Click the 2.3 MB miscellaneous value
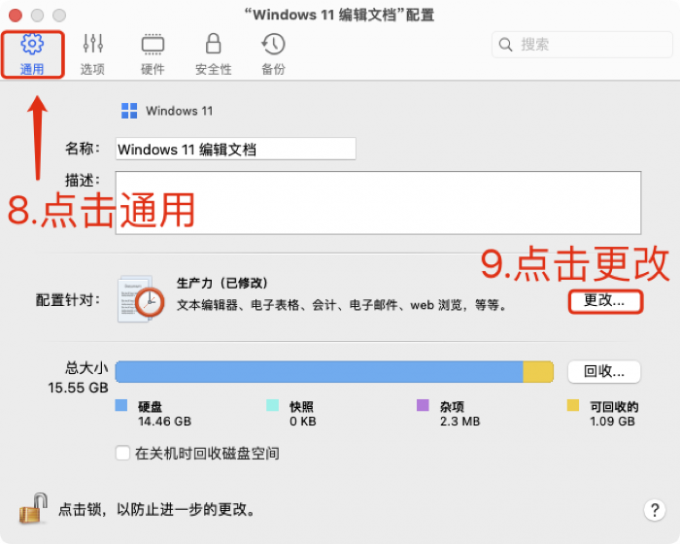 tap(460, 421)
